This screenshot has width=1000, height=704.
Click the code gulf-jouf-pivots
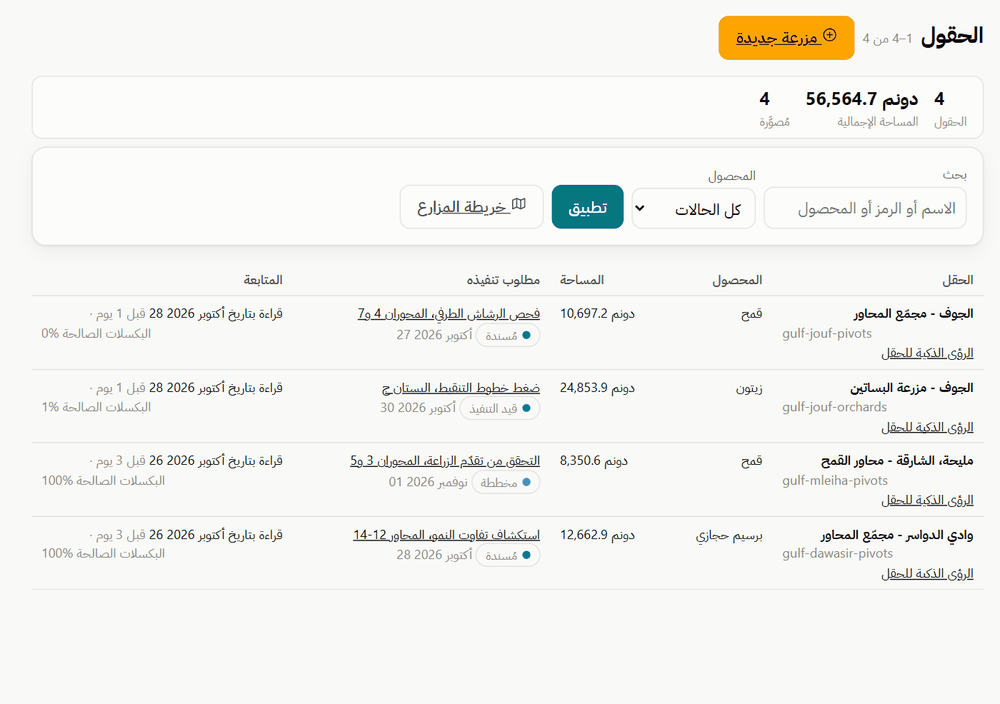[x=827, y=334]
